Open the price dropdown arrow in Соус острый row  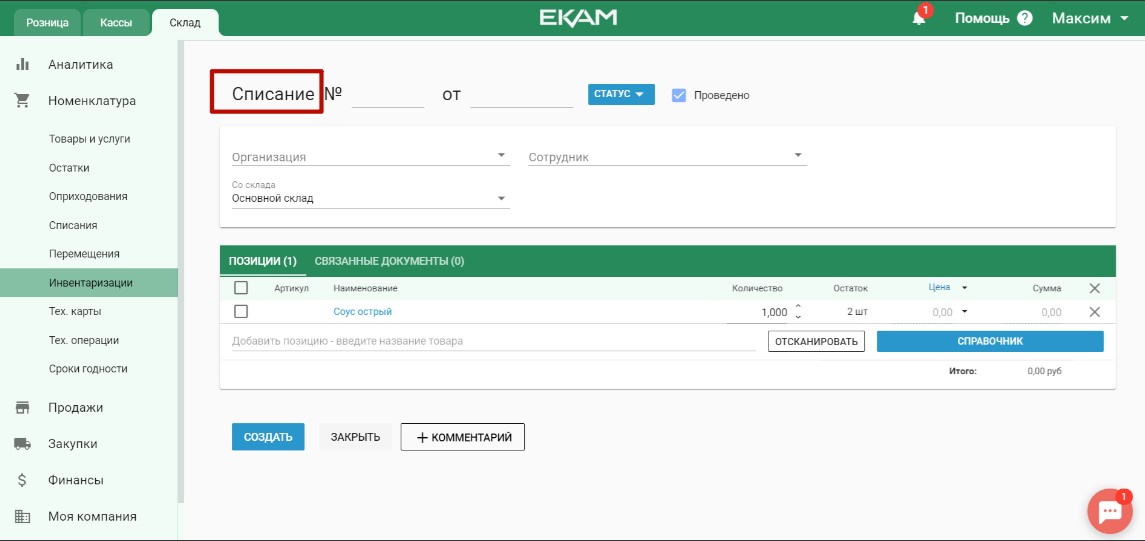coord(965,312)
